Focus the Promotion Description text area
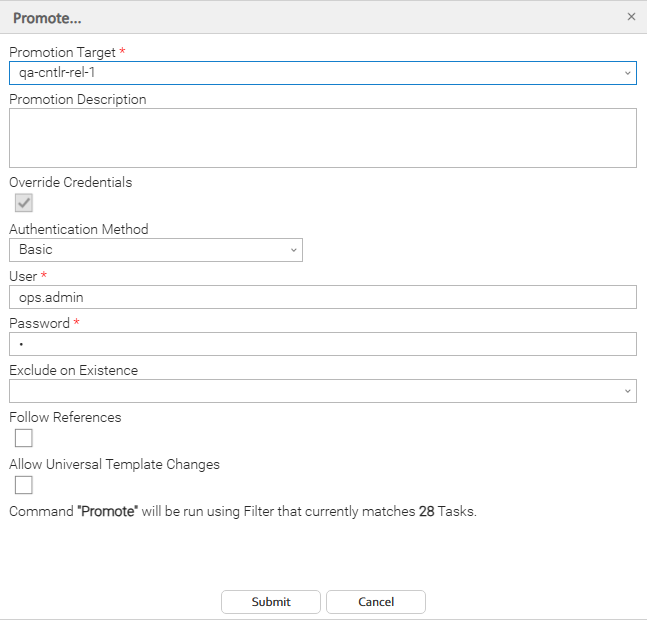Viewport: 647px width, 620px height. [x=322, y=138]
